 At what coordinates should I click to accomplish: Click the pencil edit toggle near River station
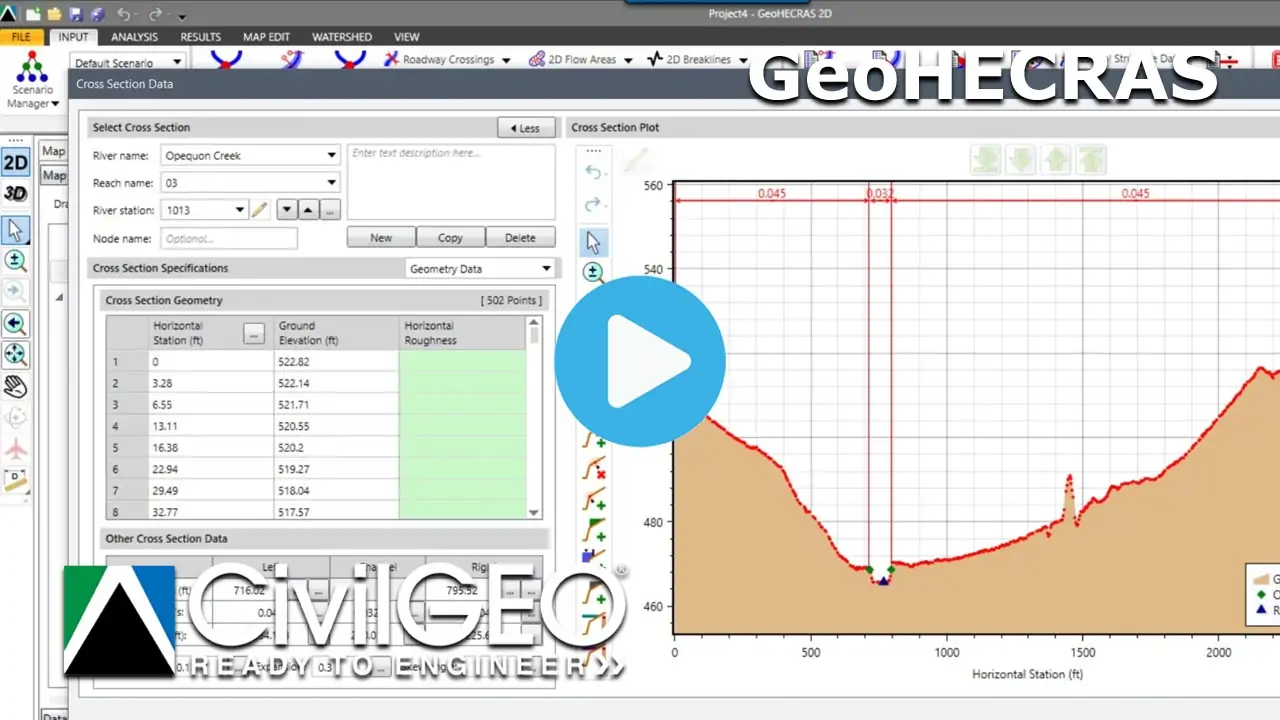click(260, 210)
